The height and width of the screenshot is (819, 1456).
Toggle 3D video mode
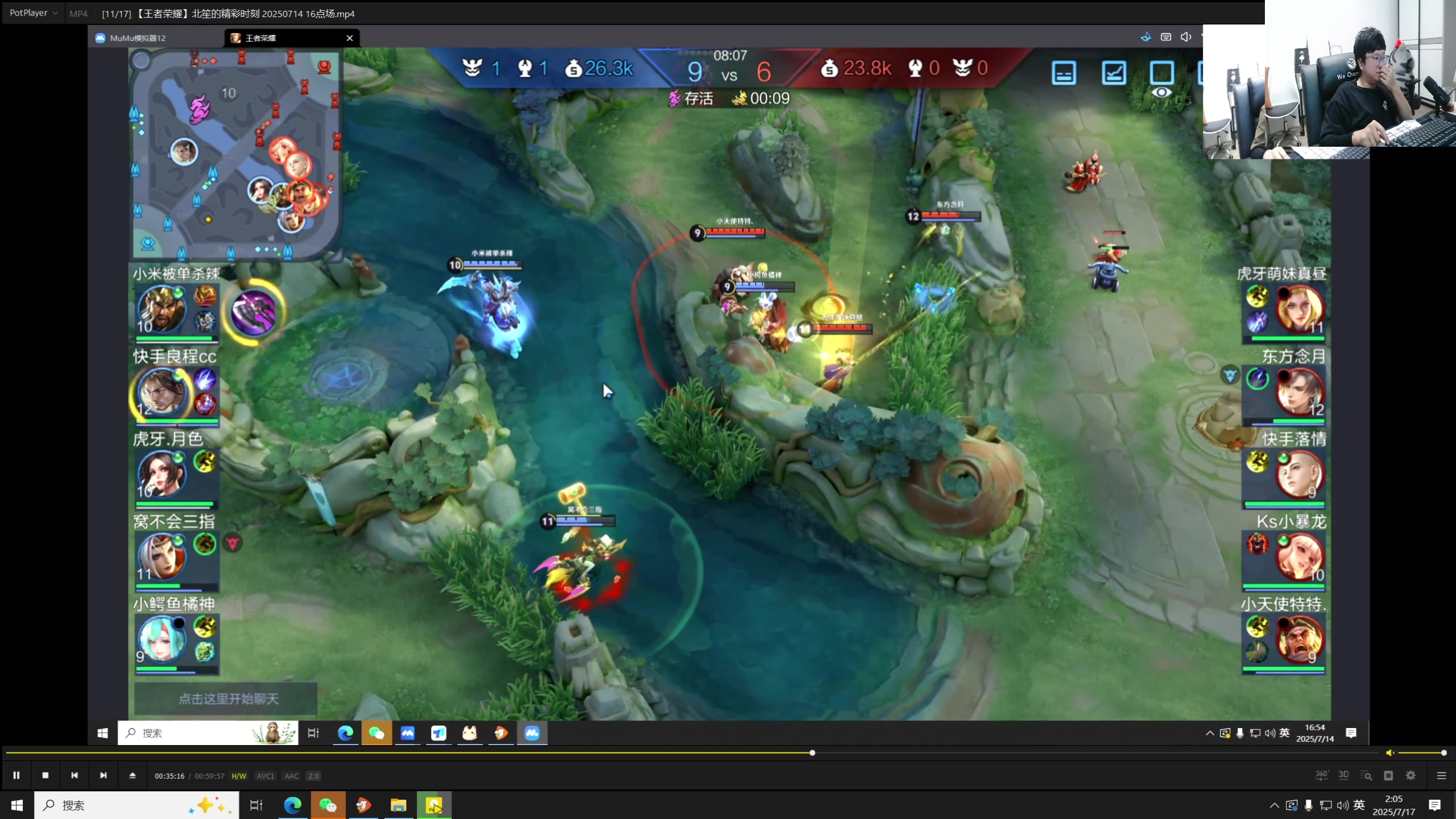(x=1343, y=775)
